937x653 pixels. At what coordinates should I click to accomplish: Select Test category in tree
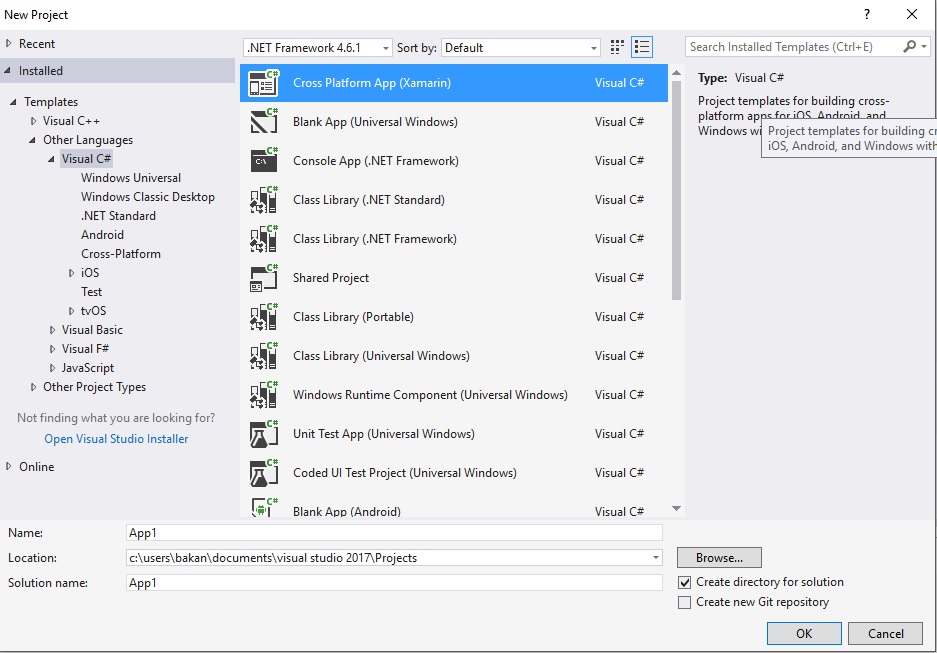(91, 292)
